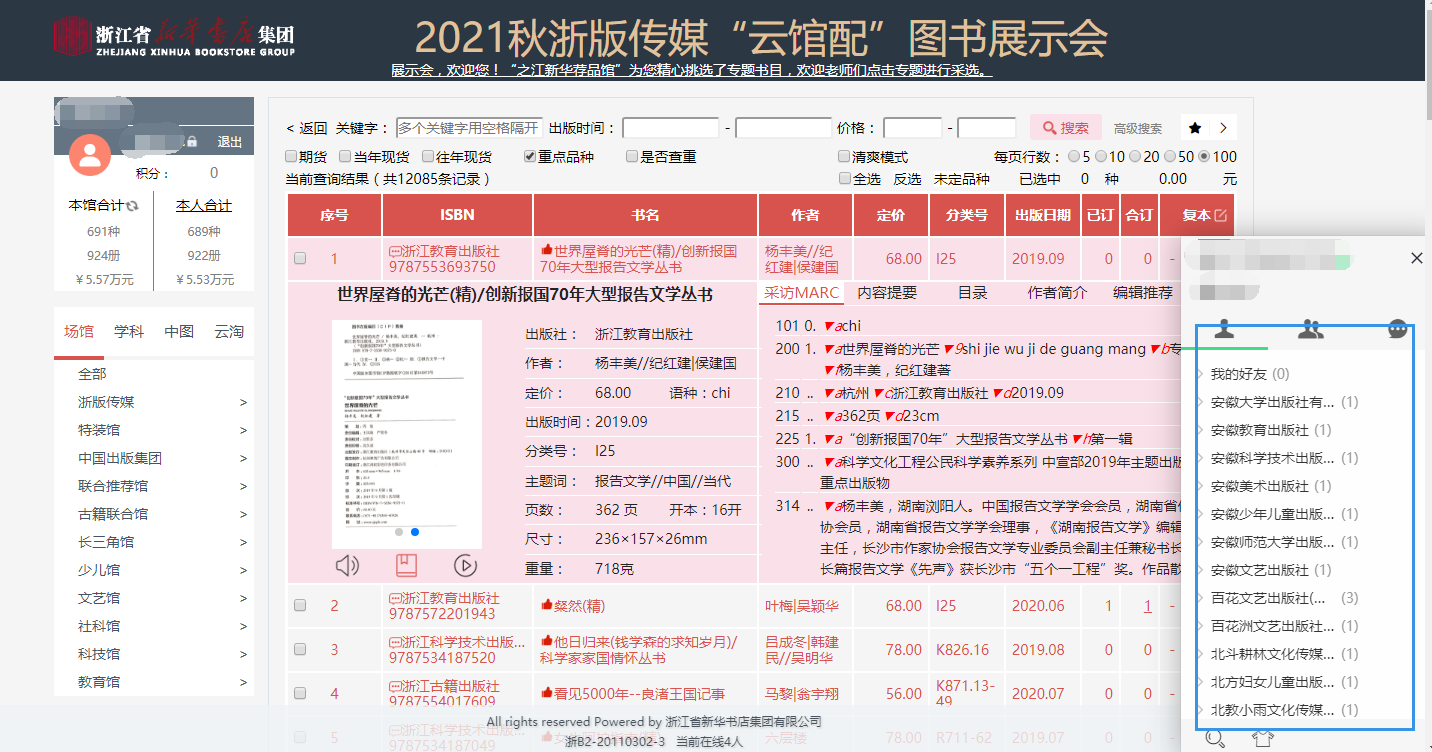
Task: Click thumbs-up icon beside 他日归来 title
Action: (x=547, y=641)
